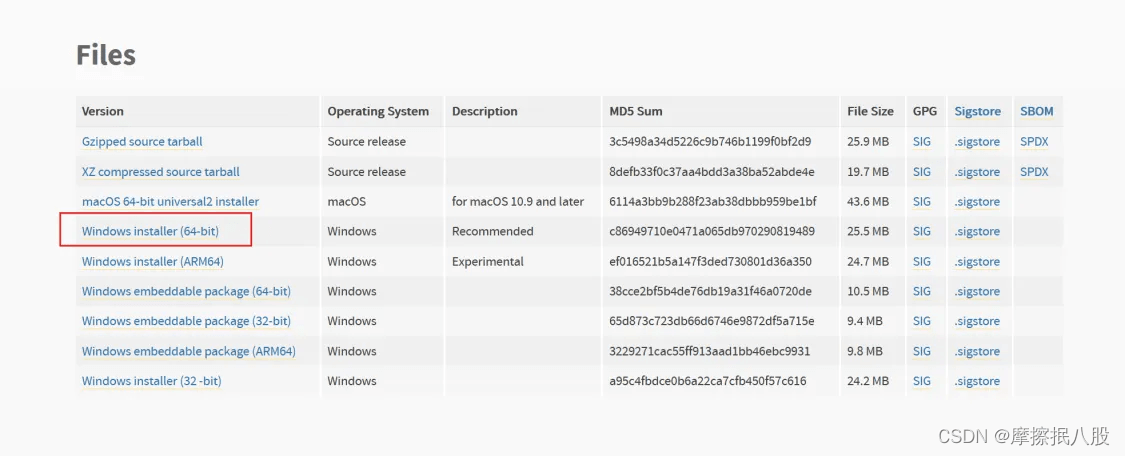The image size is (1125, 456).
Task: Click .sigstore for Windows installer (ARM64) row
Action: pos(977,262)
